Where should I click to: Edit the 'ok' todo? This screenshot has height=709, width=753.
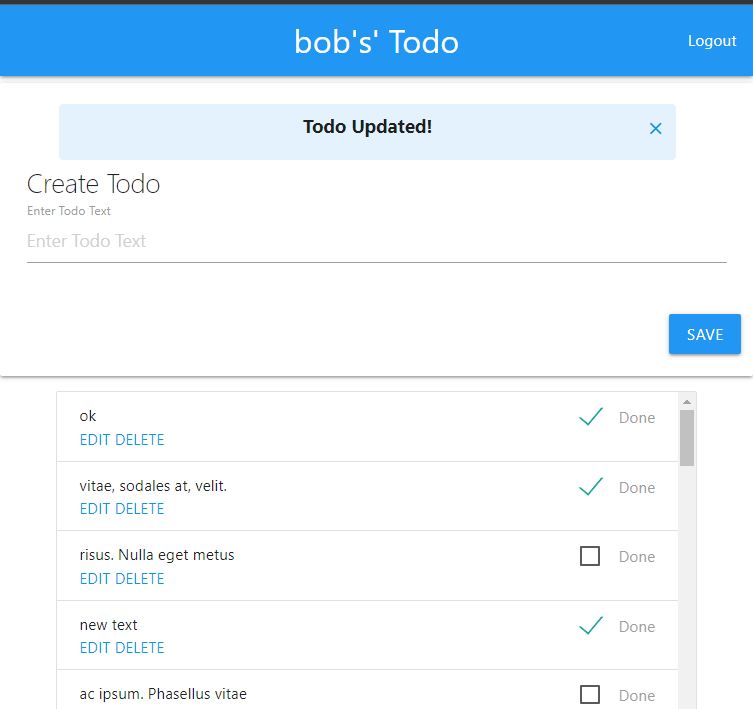pos(95,440)
